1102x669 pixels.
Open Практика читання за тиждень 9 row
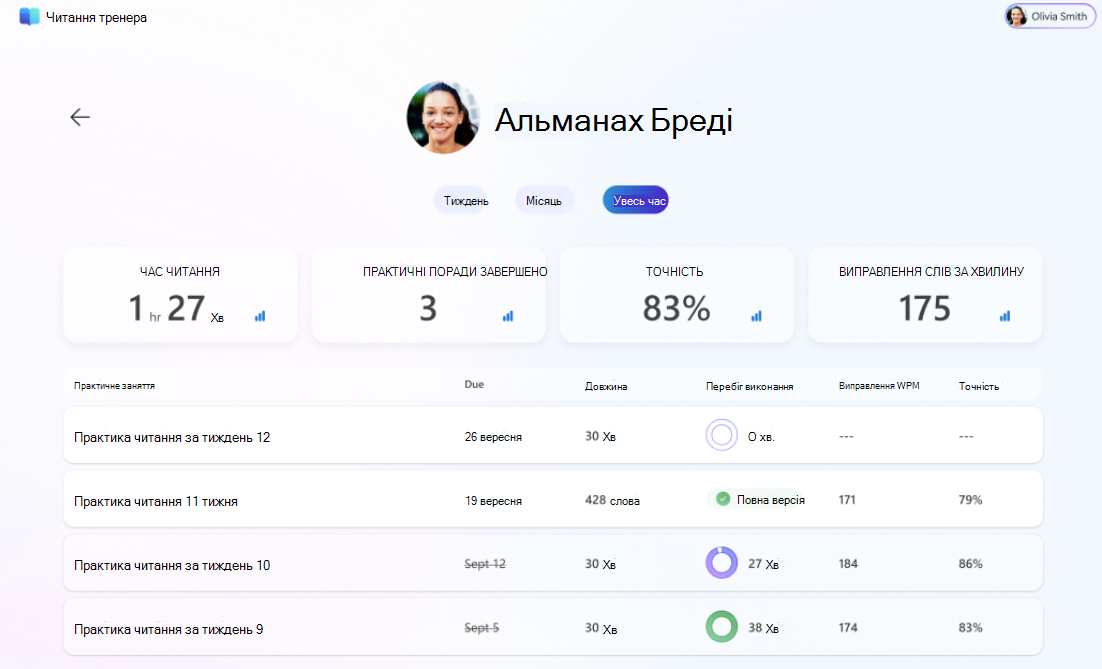pyautogui.click(x=552, y=627)
